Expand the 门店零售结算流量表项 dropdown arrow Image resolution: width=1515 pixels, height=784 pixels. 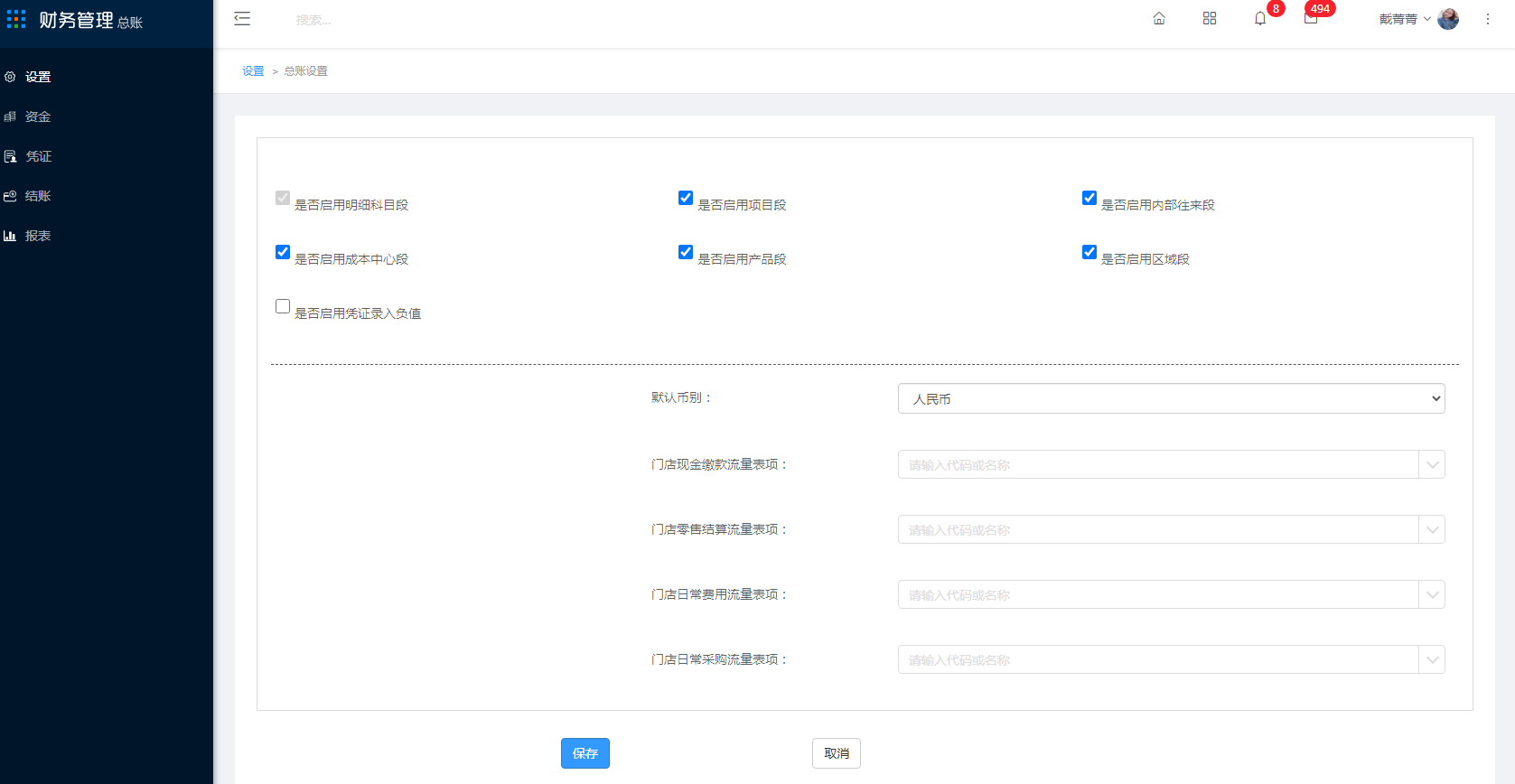tap(1432, 529)
